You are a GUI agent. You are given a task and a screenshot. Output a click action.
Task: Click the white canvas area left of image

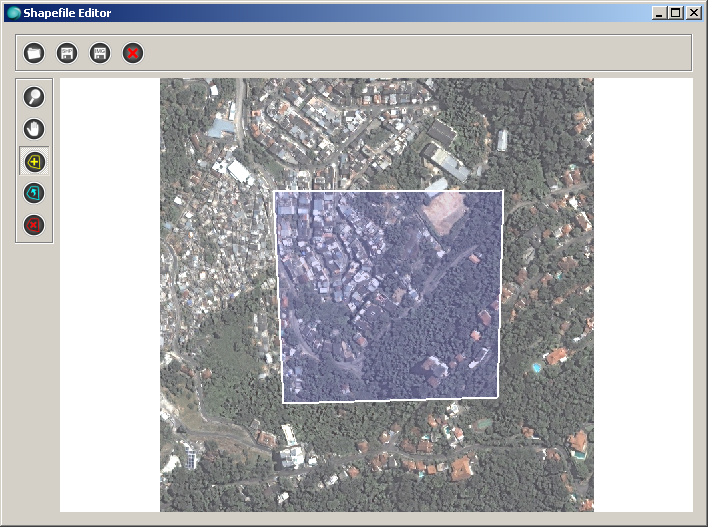110,300
